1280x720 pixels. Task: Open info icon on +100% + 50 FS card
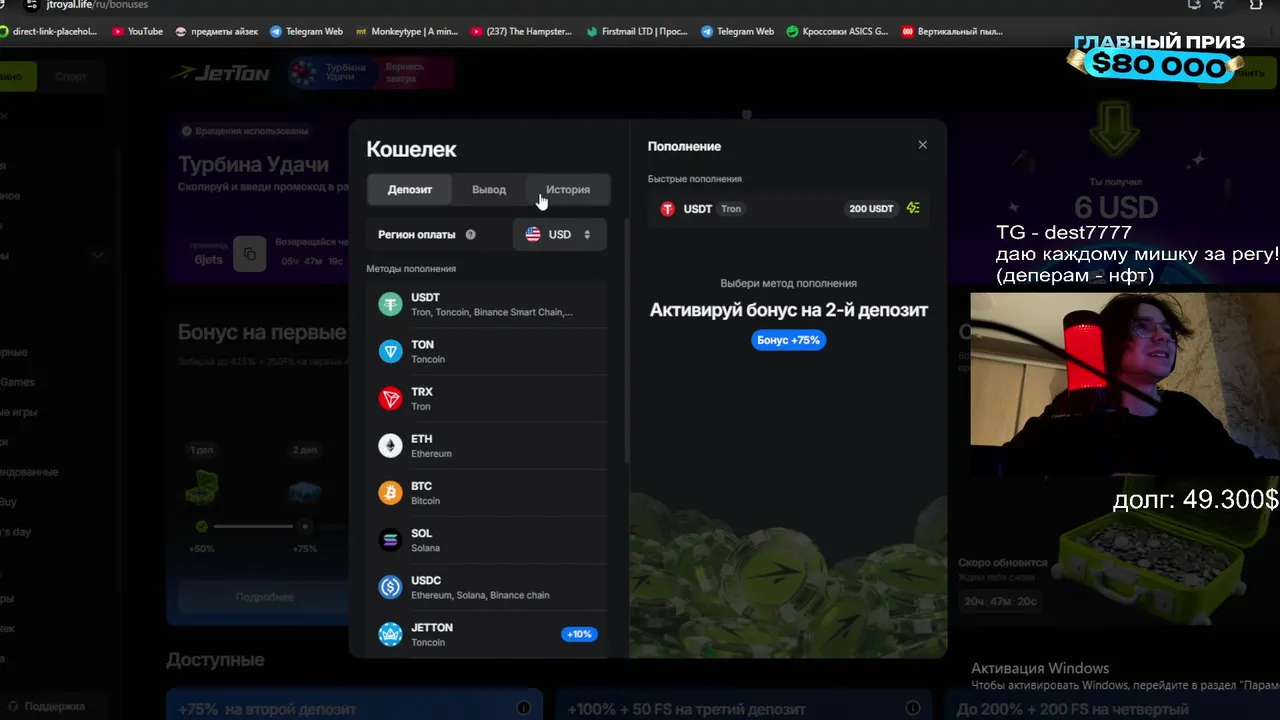(x=912, y=708)
